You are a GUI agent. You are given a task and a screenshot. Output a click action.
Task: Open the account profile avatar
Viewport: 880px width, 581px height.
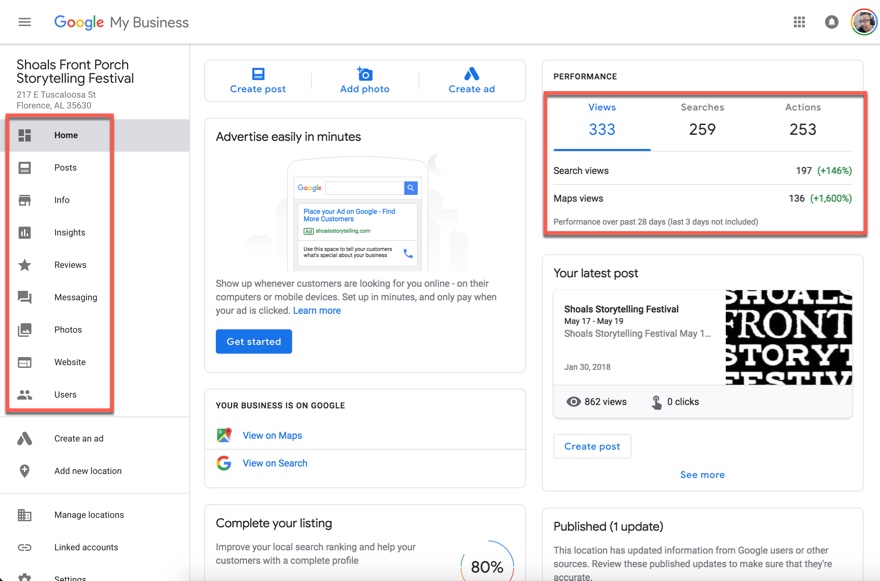(863, 22)
